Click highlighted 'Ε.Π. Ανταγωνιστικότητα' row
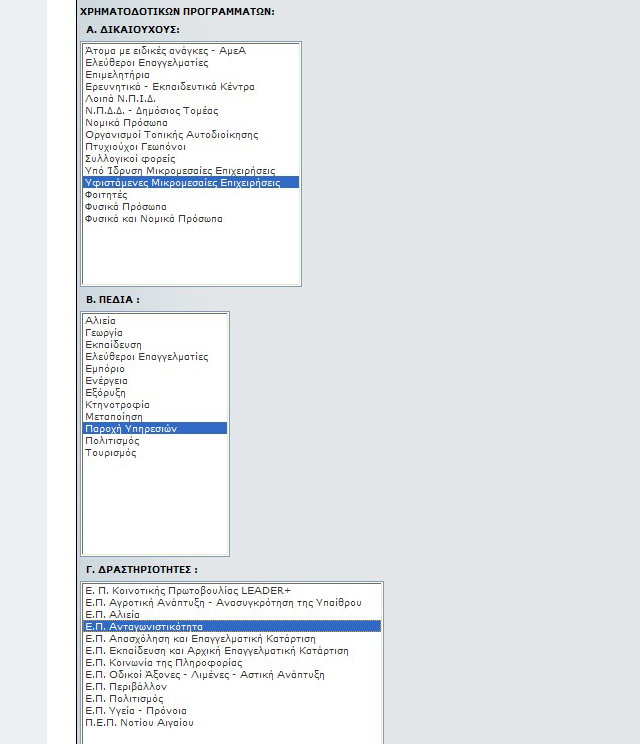 pyautogui.click(x=232, y=627)
